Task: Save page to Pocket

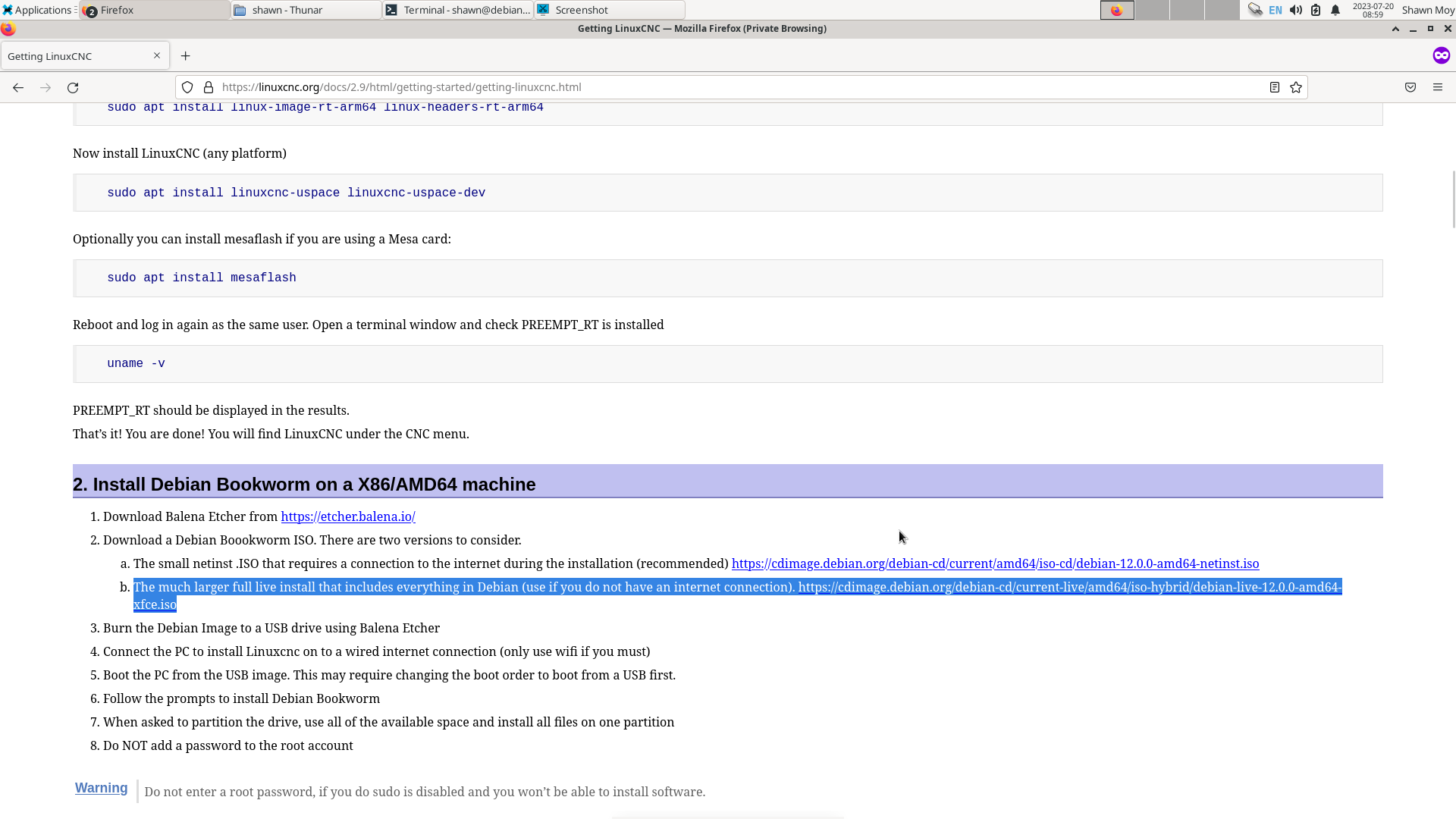Action: point(1410,87)
